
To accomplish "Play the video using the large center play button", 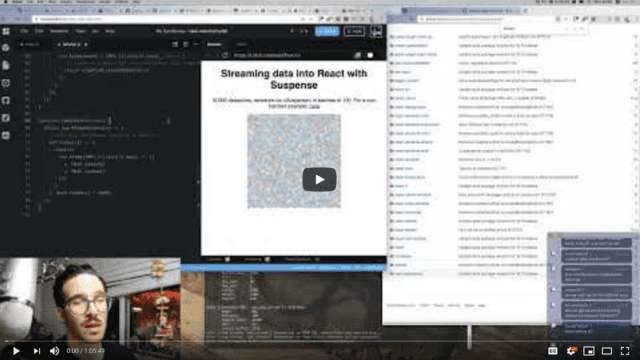I will coord(319,179).
